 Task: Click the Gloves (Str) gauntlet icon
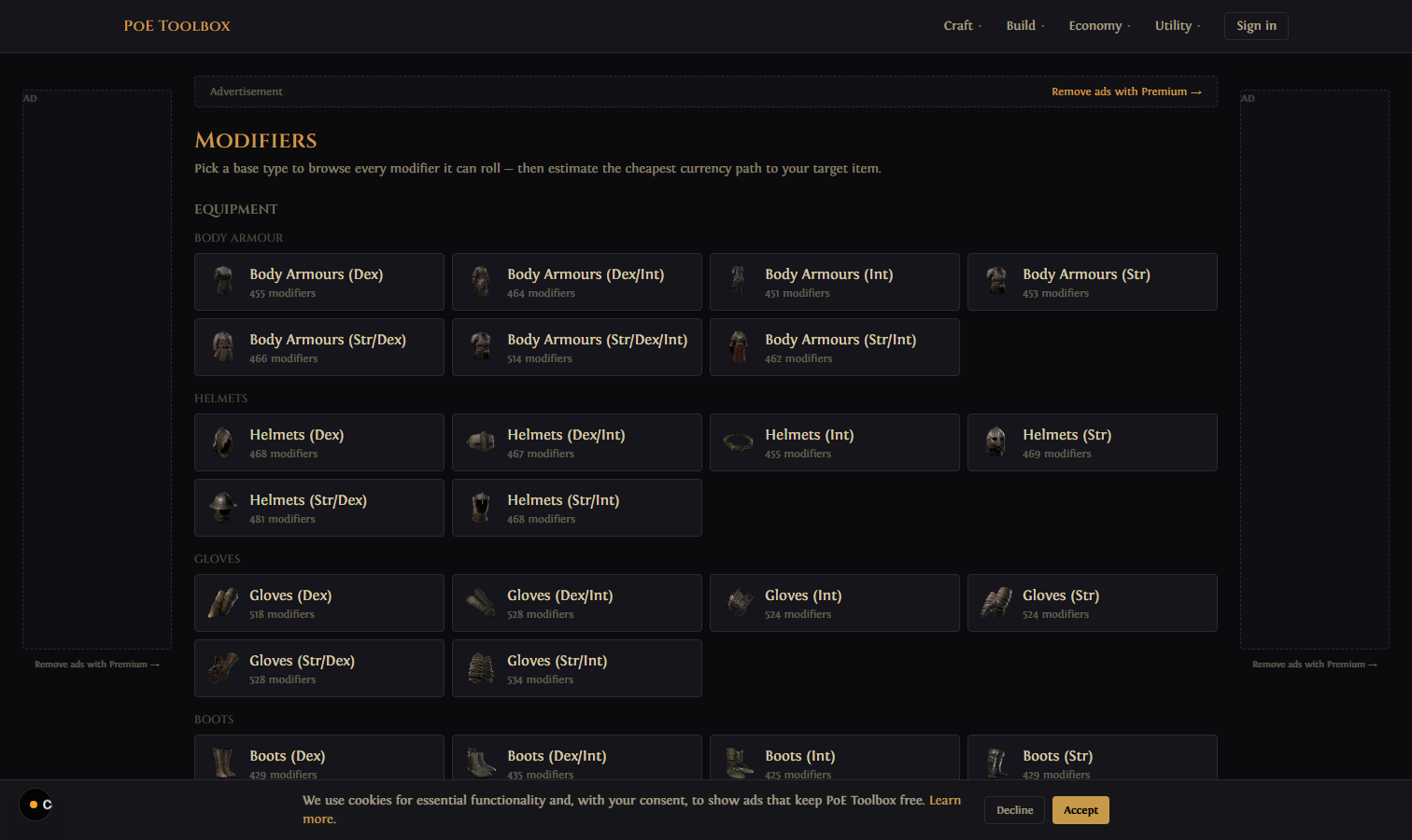click(x=996, y=603)
